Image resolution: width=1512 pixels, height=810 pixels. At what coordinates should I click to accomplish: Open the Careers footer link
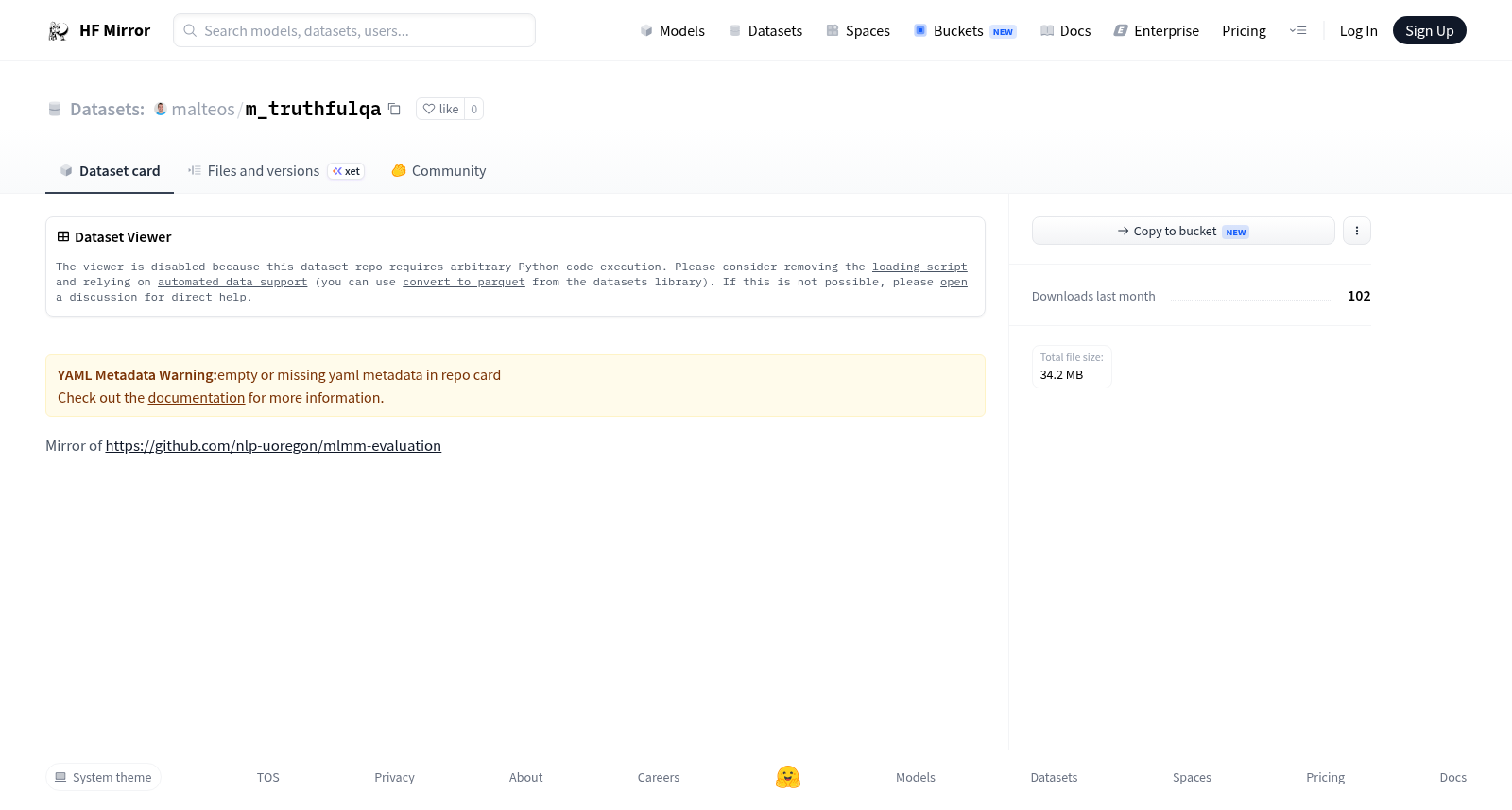click(659, 778)
